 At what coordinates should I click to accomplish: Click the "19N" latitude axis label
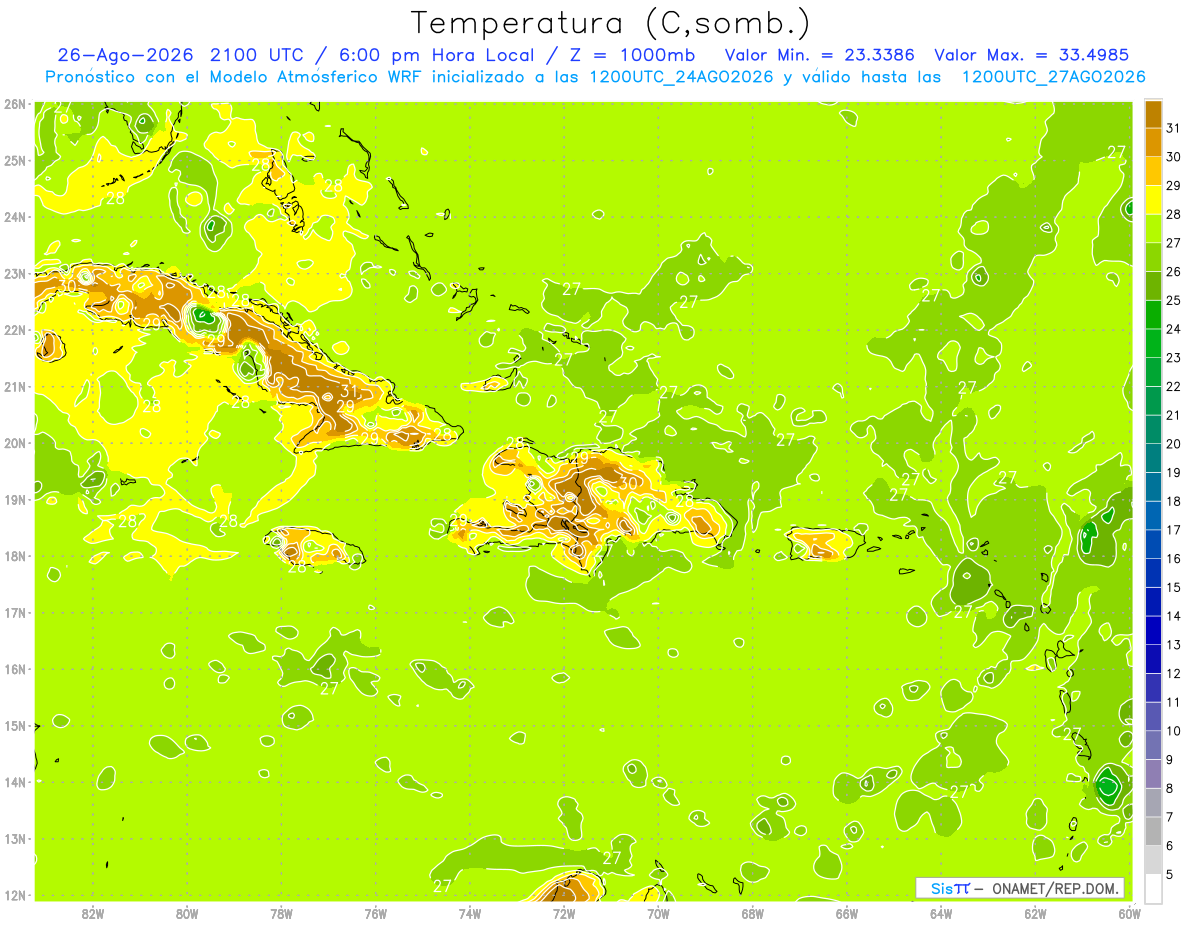[x=15, y=499]
